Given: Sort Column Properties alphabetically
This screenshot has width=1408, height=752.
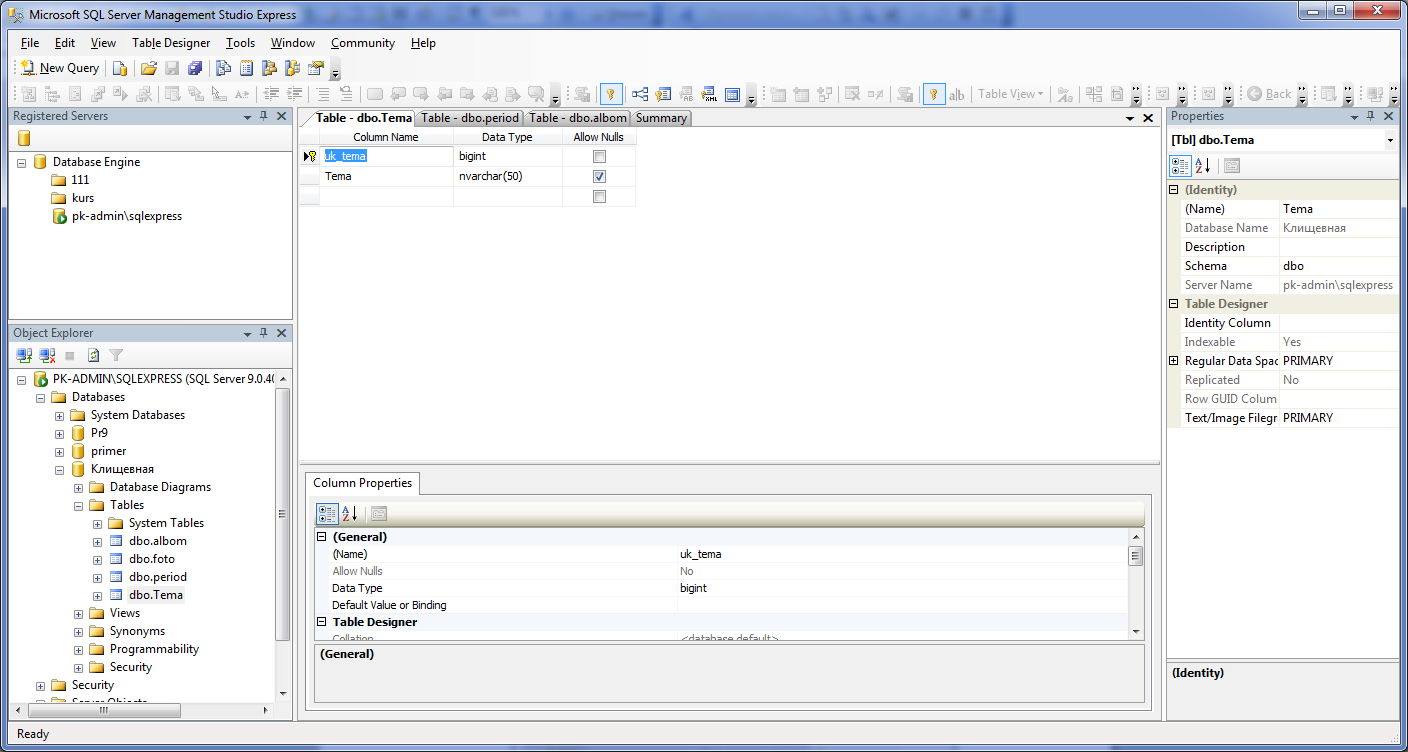Looking at the screenshot, I should [350, 514].
